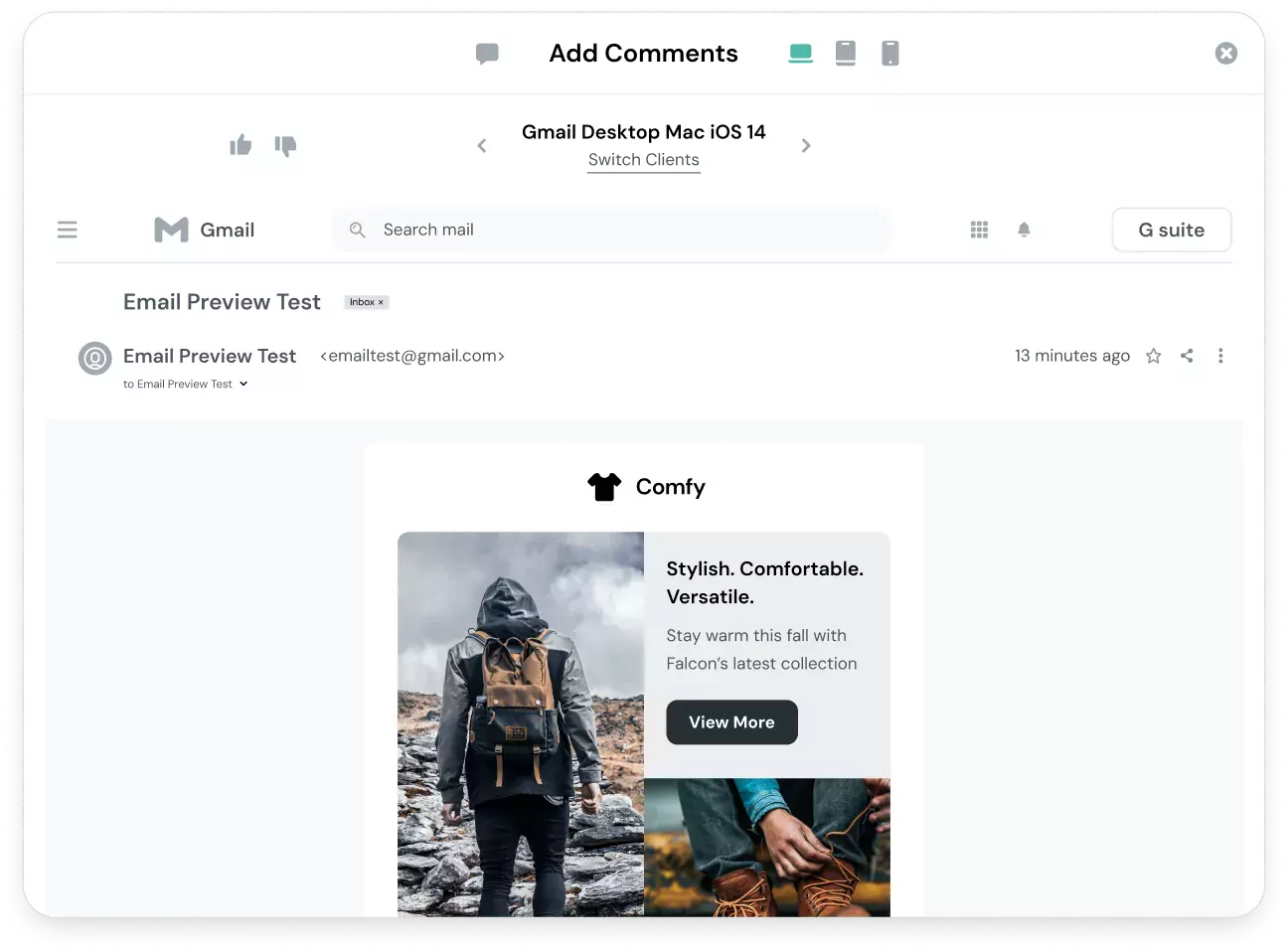
Task: Give a thumbs up rating
Action: pos(241,146)
